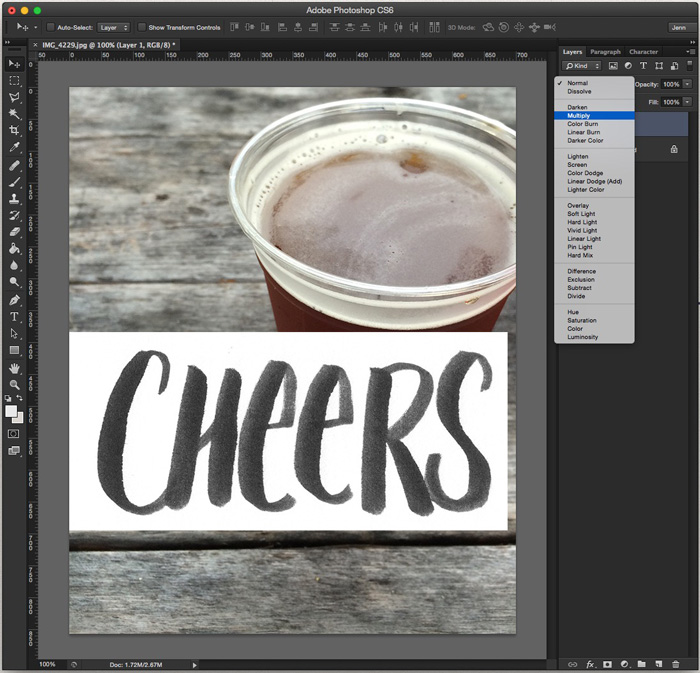The width and height of the screenshot is (700, 673).
Task: Switch to the Paragraph tab
Action: click(x=605, y=52)
